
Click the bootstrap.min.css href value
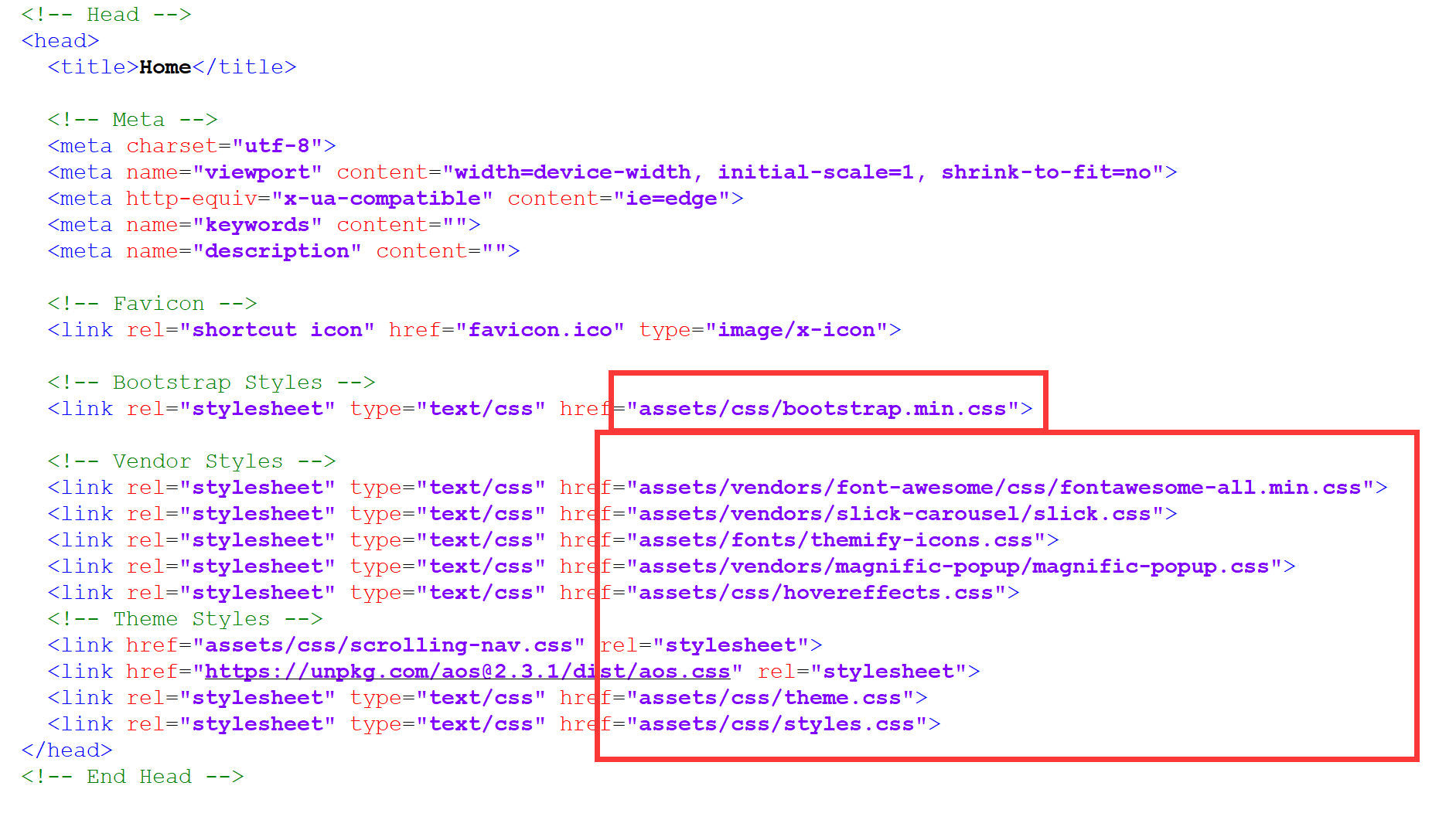[x=822, y=409]
